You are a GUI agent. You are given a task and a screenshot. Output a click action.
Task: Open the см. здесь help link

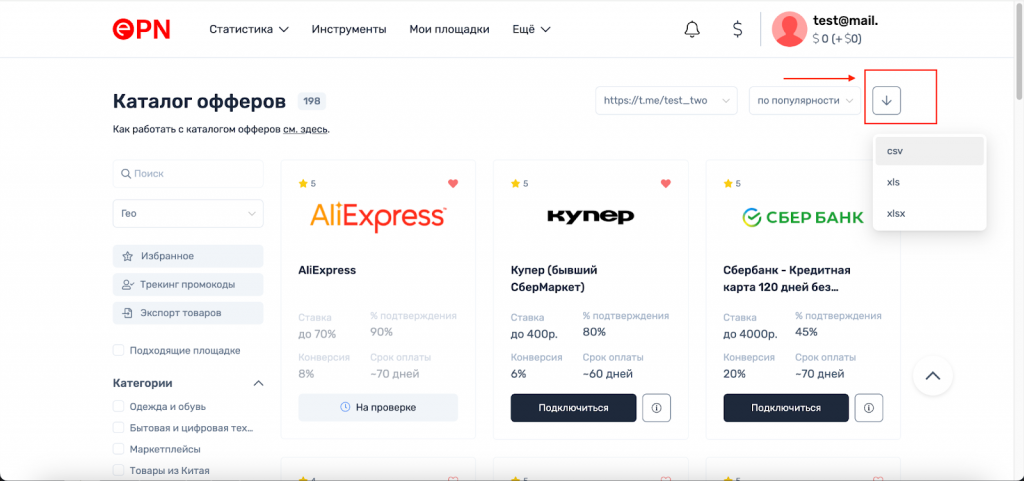(x=306, y=129)
